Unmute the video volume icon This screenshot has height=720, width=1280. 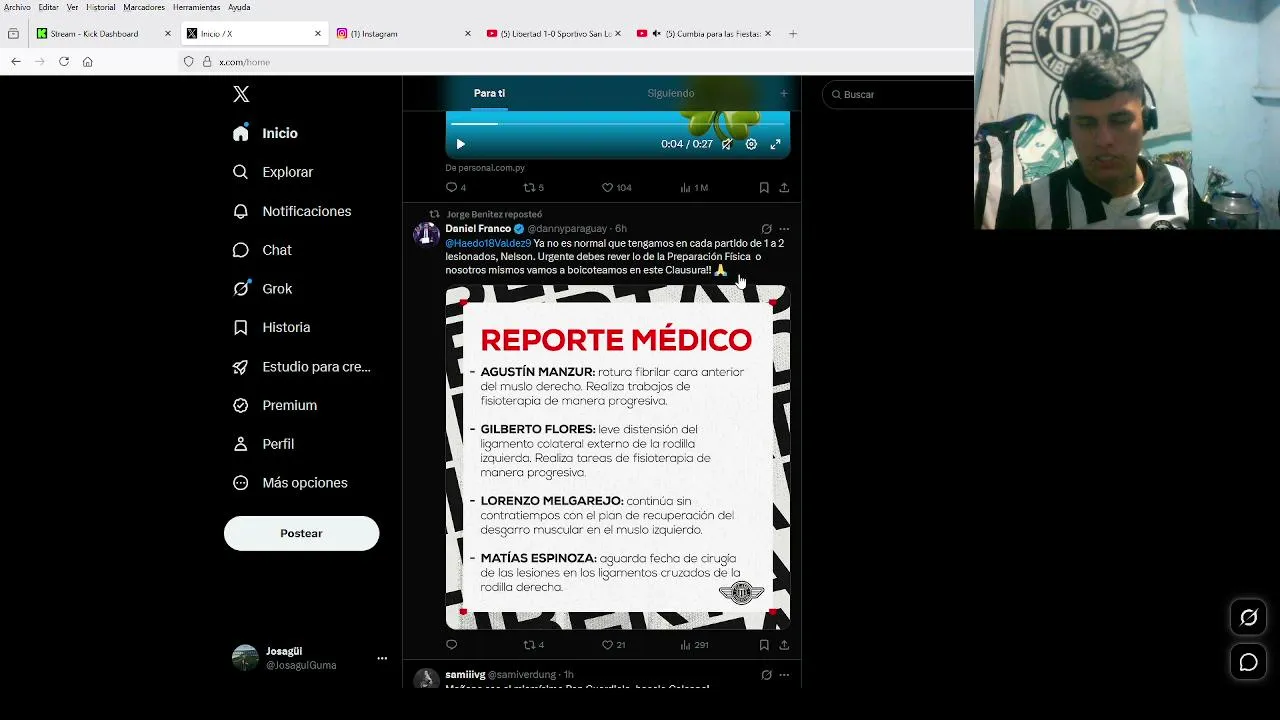(727, 144)
